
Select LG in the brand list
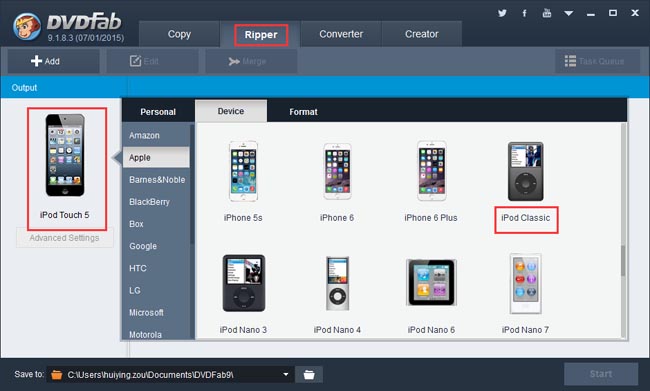pos(156,290)
